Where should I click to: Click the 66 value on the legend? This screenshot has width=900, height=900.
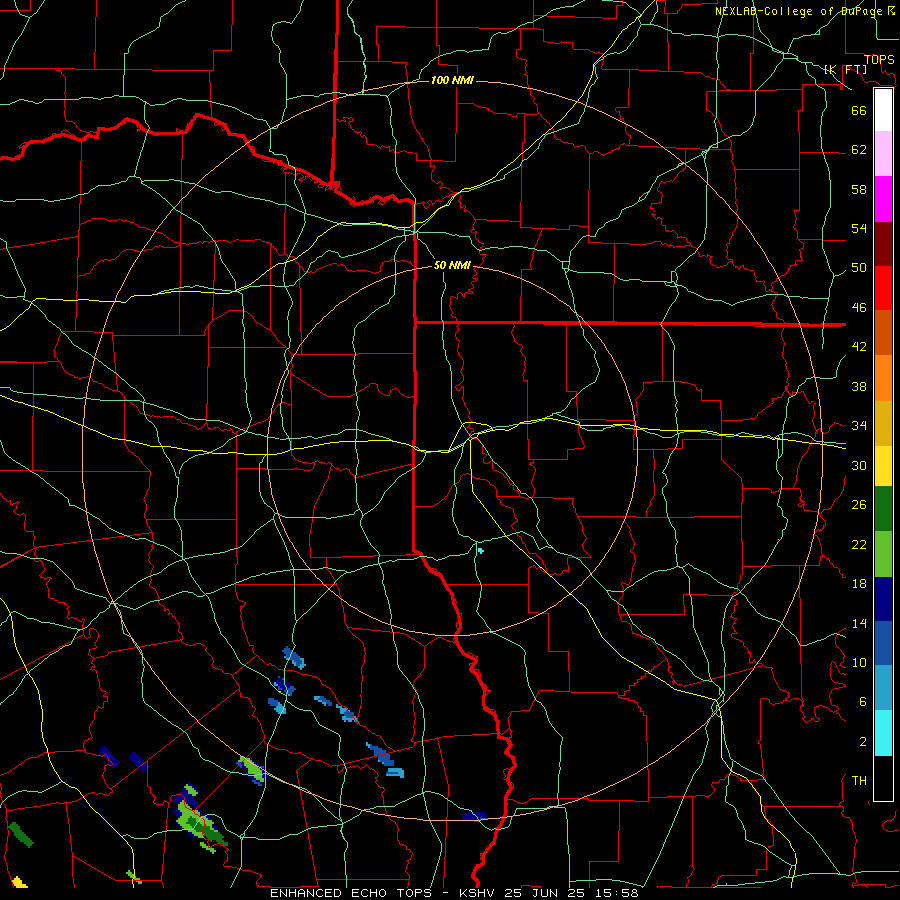(859, 110)
